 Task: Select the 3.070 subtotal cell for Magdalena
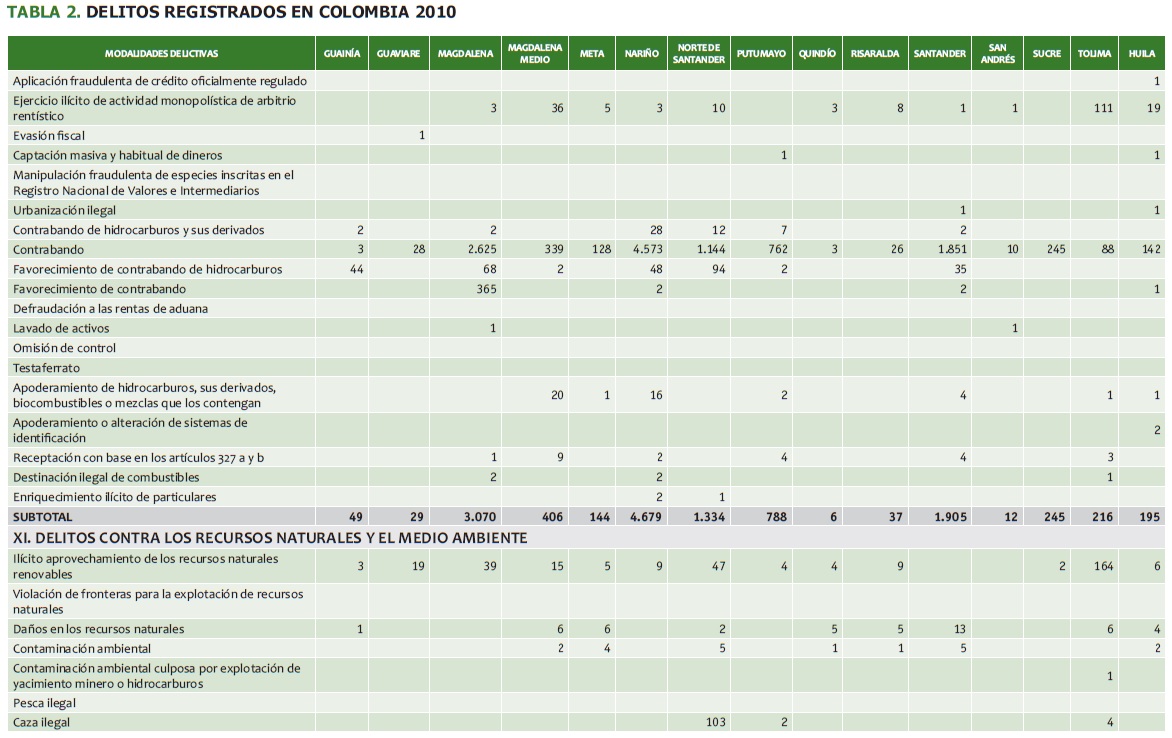(477, 517)
